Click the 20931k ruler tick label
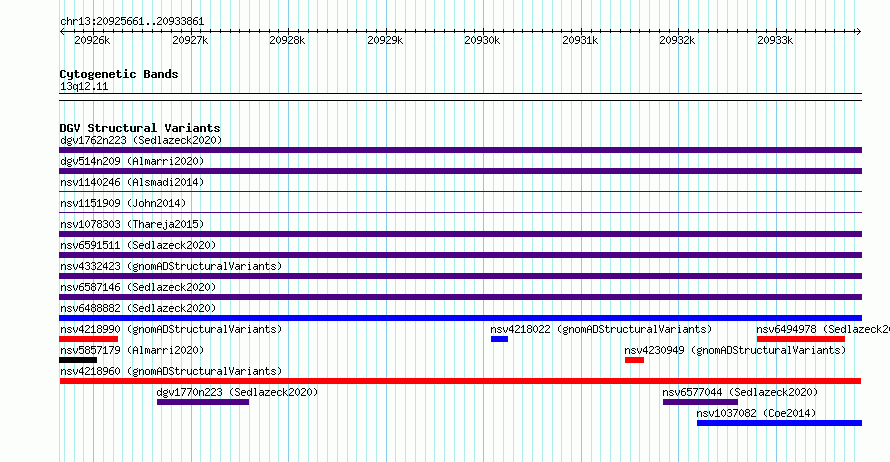Screen dimensions: 890x462 pos(580,40)
